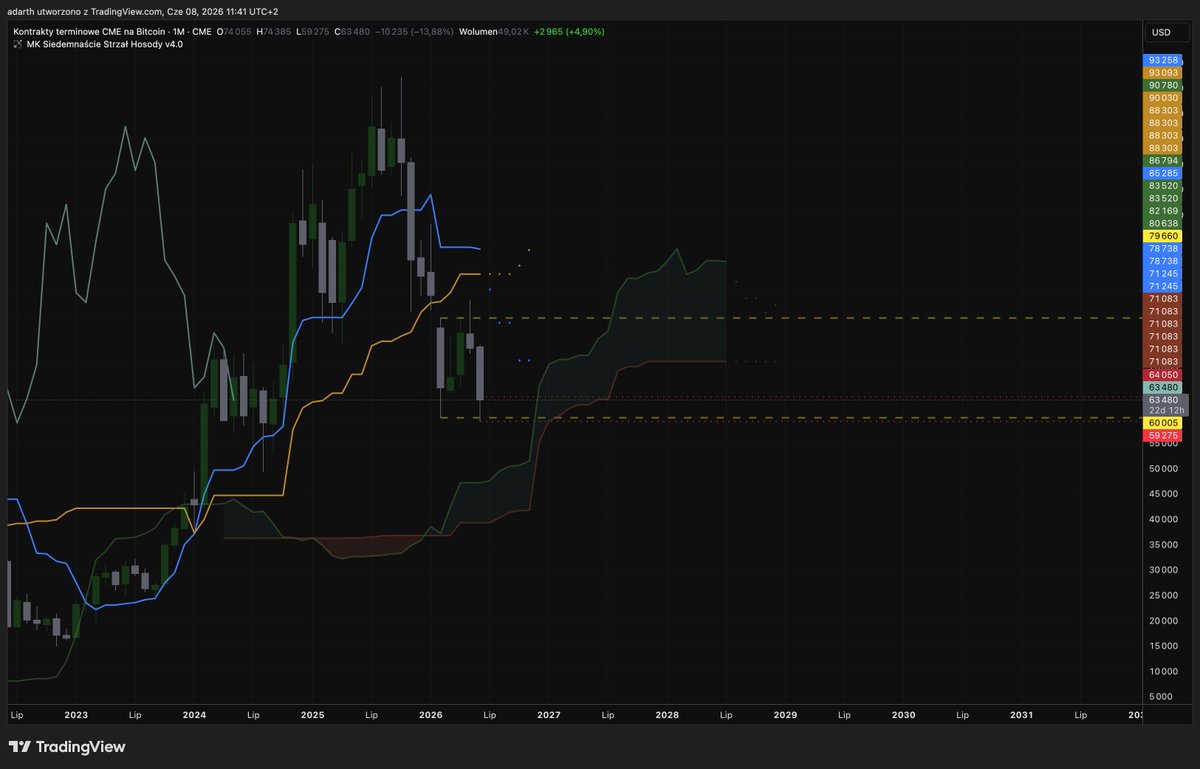Select the blue 85 285 price label
1200x769 pixels.
tap(1162, 173)
